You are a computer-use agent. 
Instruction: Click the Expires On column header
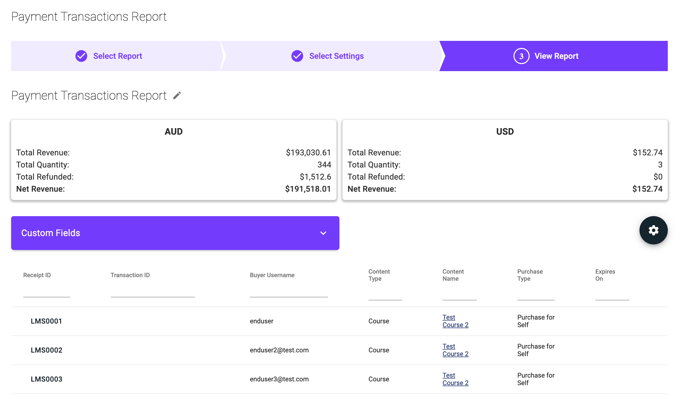[x=605, y=275]
